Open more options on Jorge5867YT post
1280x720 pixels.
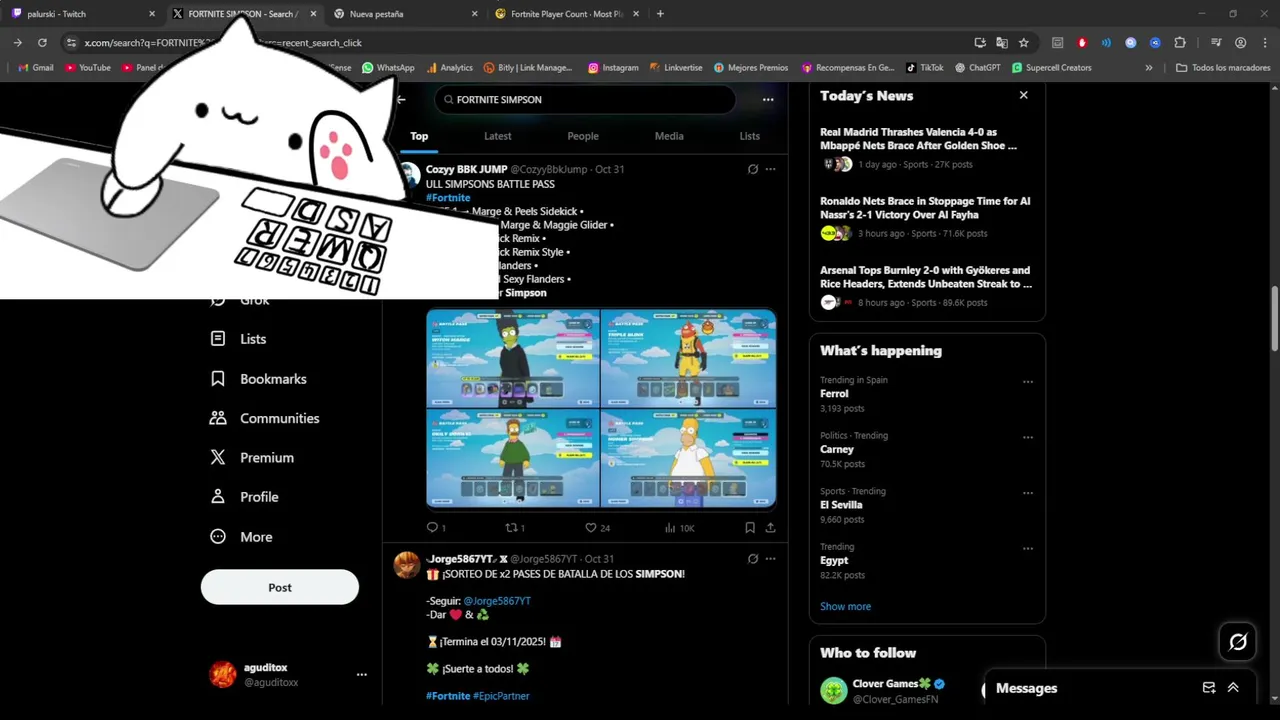tap(770, 559)
